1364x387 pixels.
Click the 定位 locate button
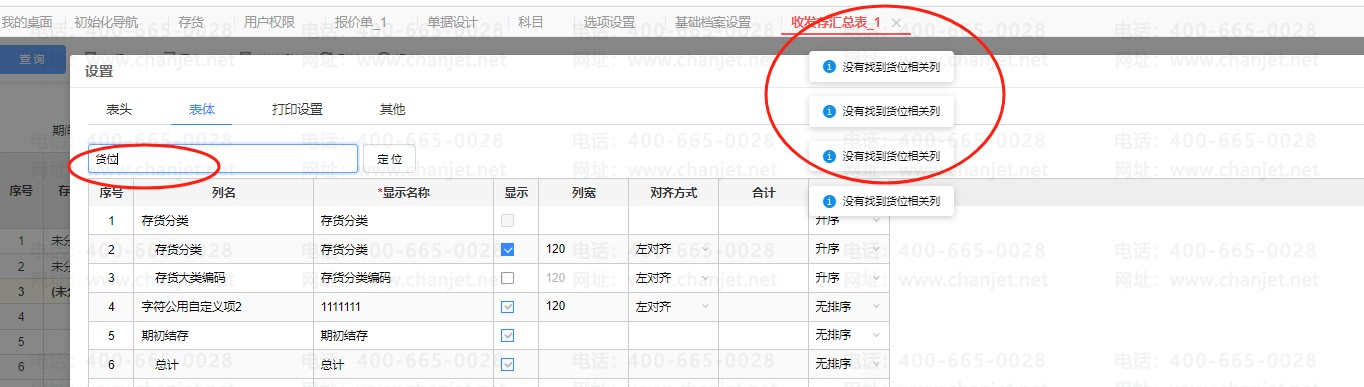click(390, 159)
